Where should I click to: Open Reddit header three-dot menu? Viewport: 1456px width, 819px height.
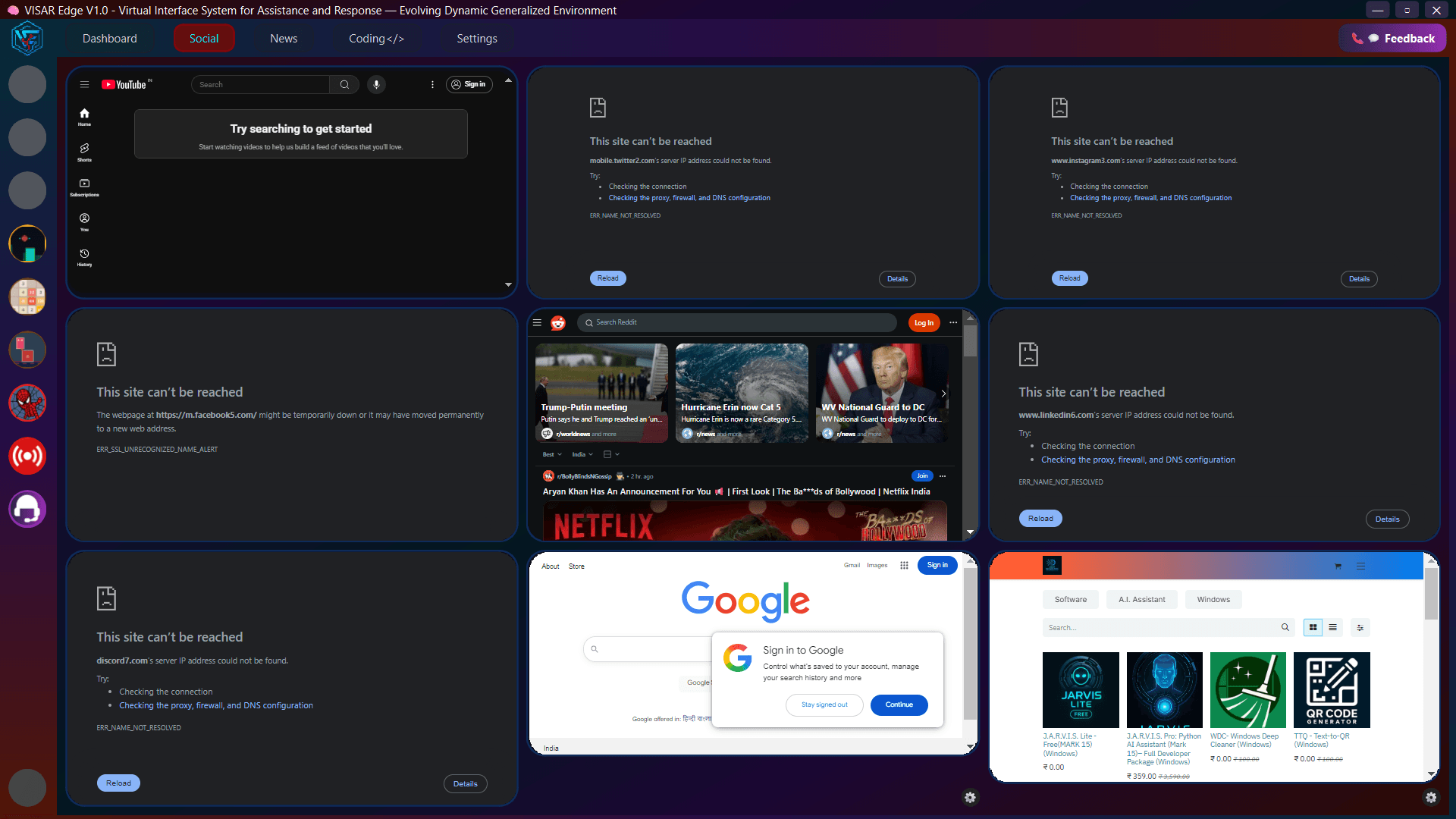click(953, 322)
